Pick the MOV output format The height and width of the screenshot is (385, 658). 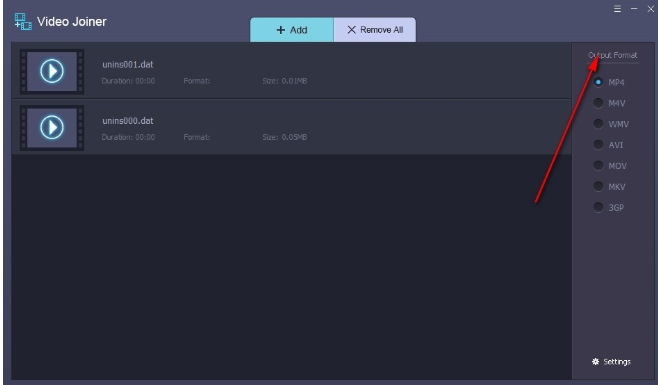[x=610, y=166]
